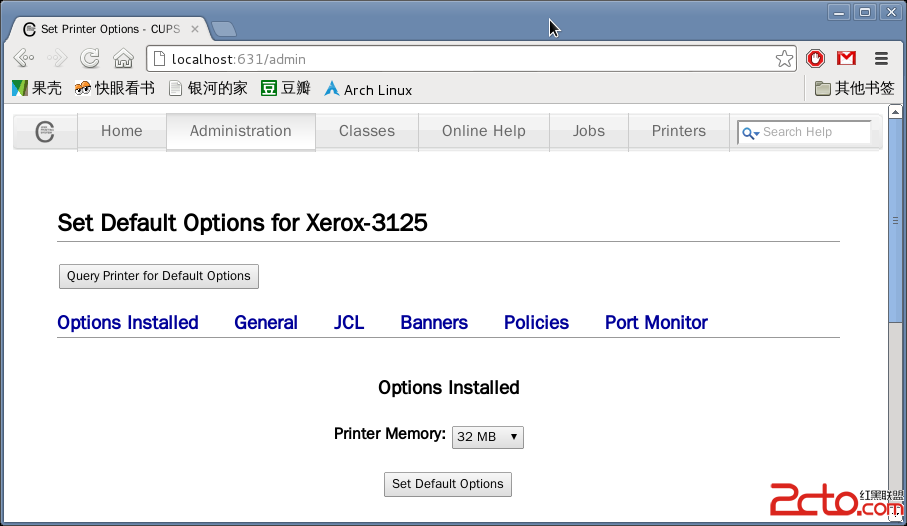Select the Administration tab
This screenshot has width=907, height=526.
(x=241, y=131)
